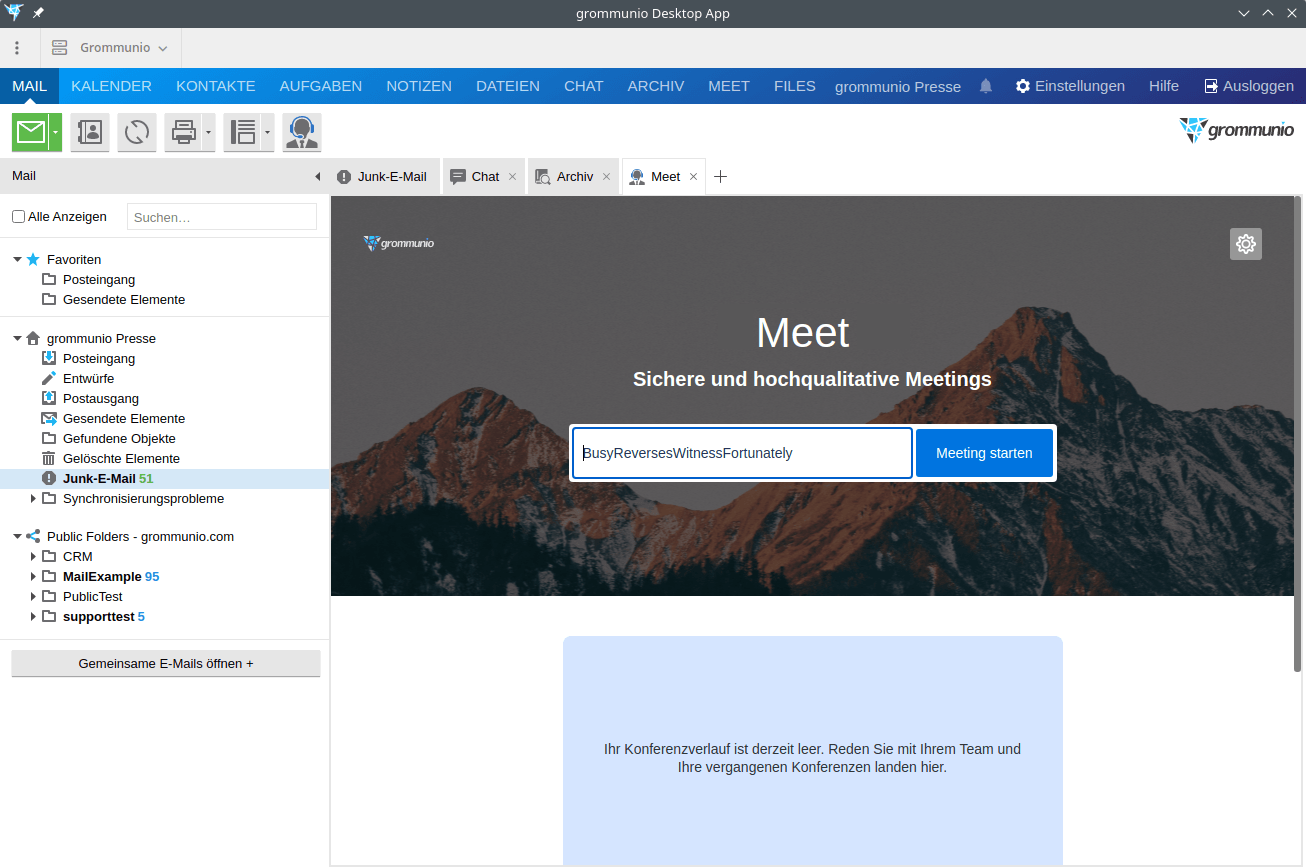Collapse the grommunio Presse account tree
This screenshot has width=1306, height=867.
point(17,338)
